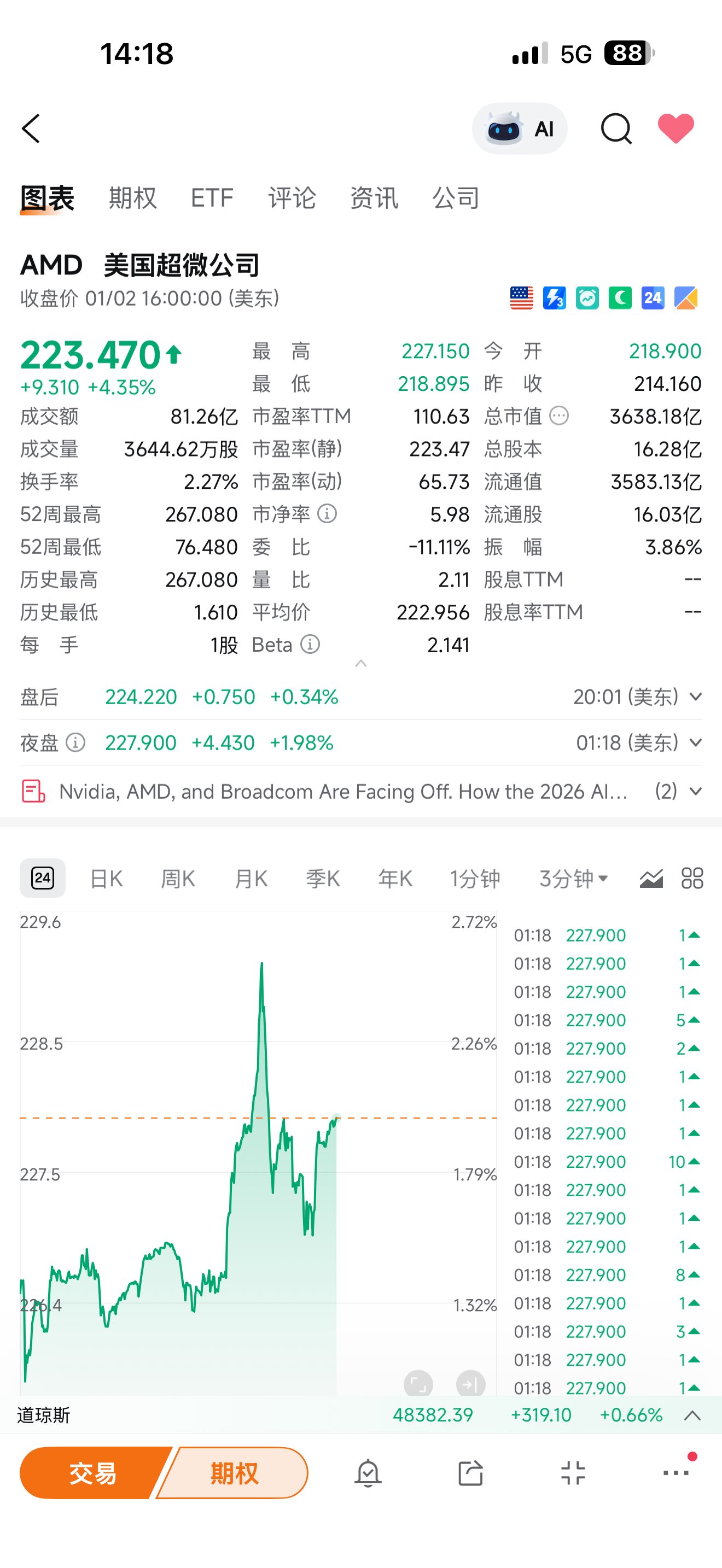Expand the news list chevron next to (2)

pos(695,791)
